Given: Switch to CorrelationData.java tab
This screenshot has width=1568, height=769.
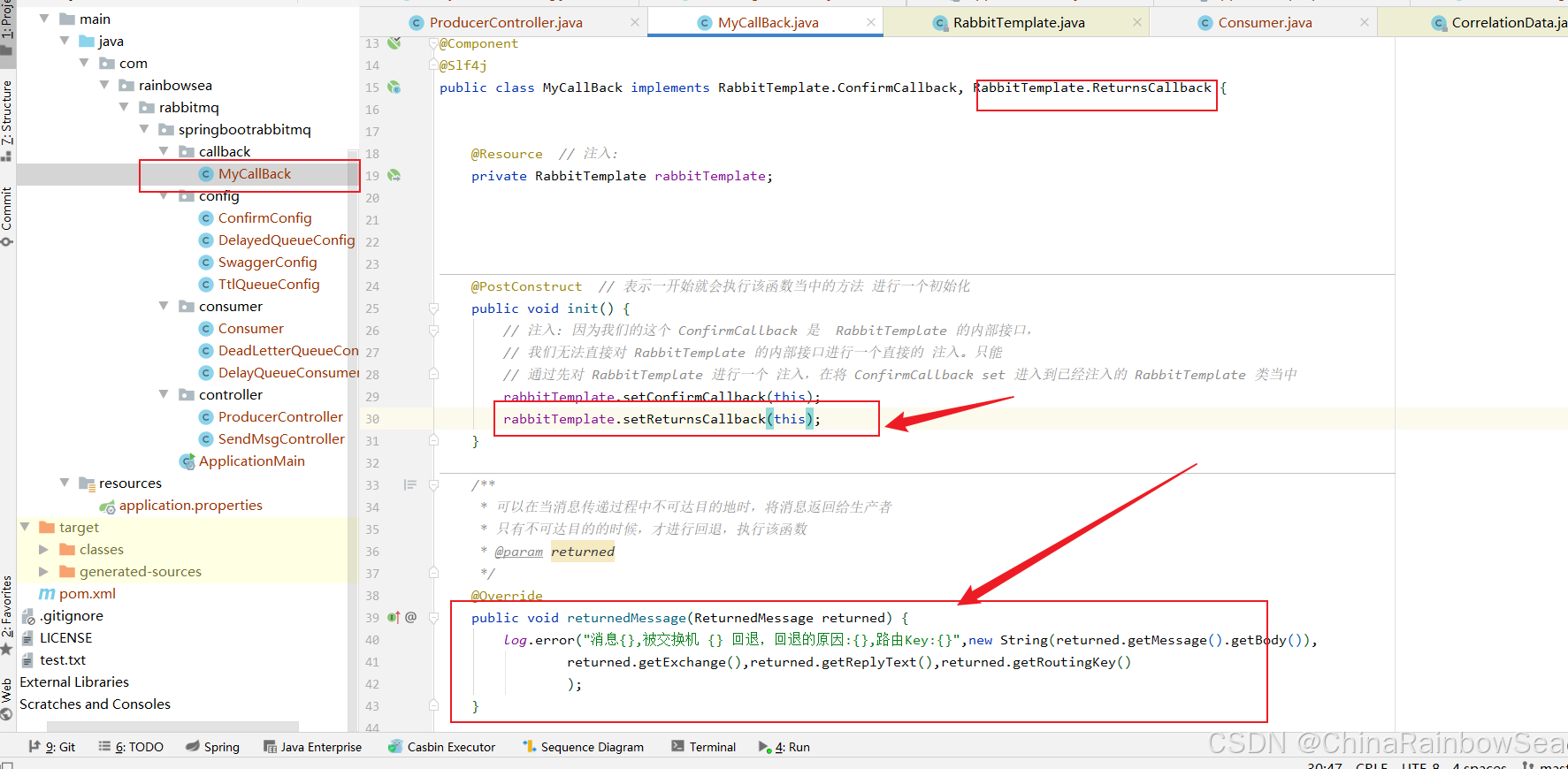Looking at the screenshot, I should coord(1498,22).
